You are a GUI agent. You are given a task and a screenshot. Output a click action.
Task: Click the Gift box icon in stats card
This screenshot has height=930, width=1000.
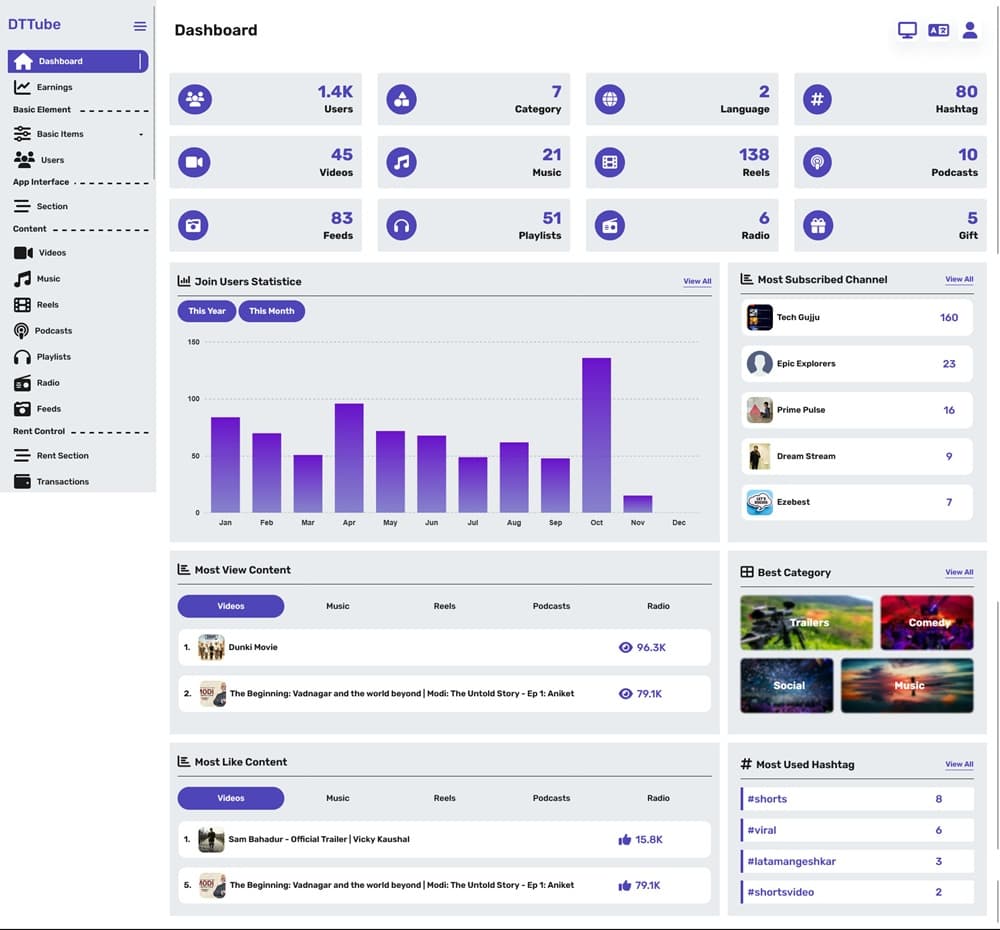817,226
